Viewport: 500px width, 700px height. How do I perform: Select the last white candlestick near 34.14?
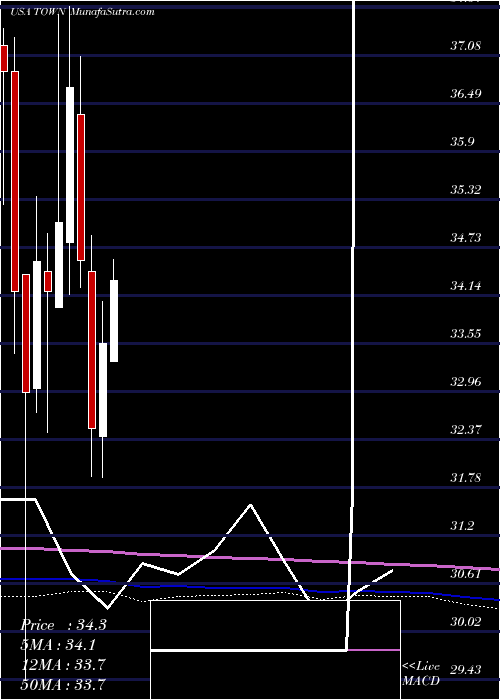coord(114,321)
